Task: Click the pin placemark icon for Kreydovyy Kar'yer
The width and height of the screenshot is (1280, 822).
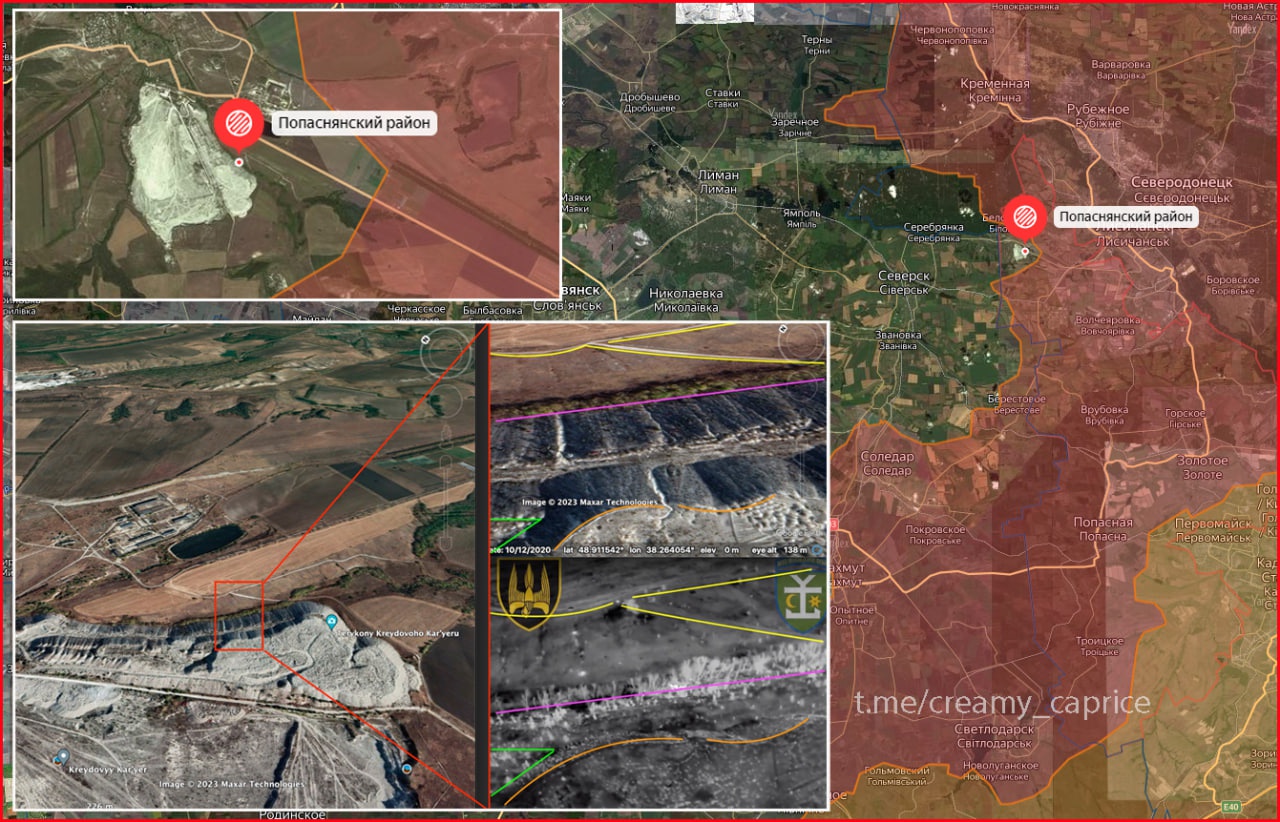Action: [62, 756]
